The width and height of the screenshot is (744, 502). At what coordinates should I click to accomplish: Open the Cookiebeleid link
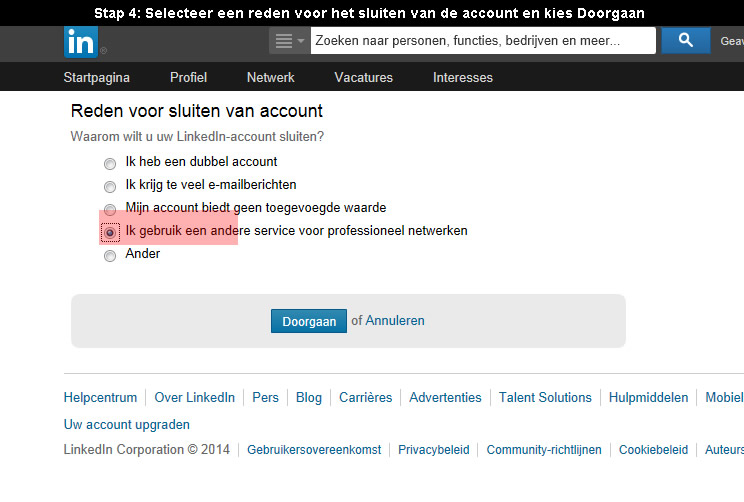coord(653,449)
